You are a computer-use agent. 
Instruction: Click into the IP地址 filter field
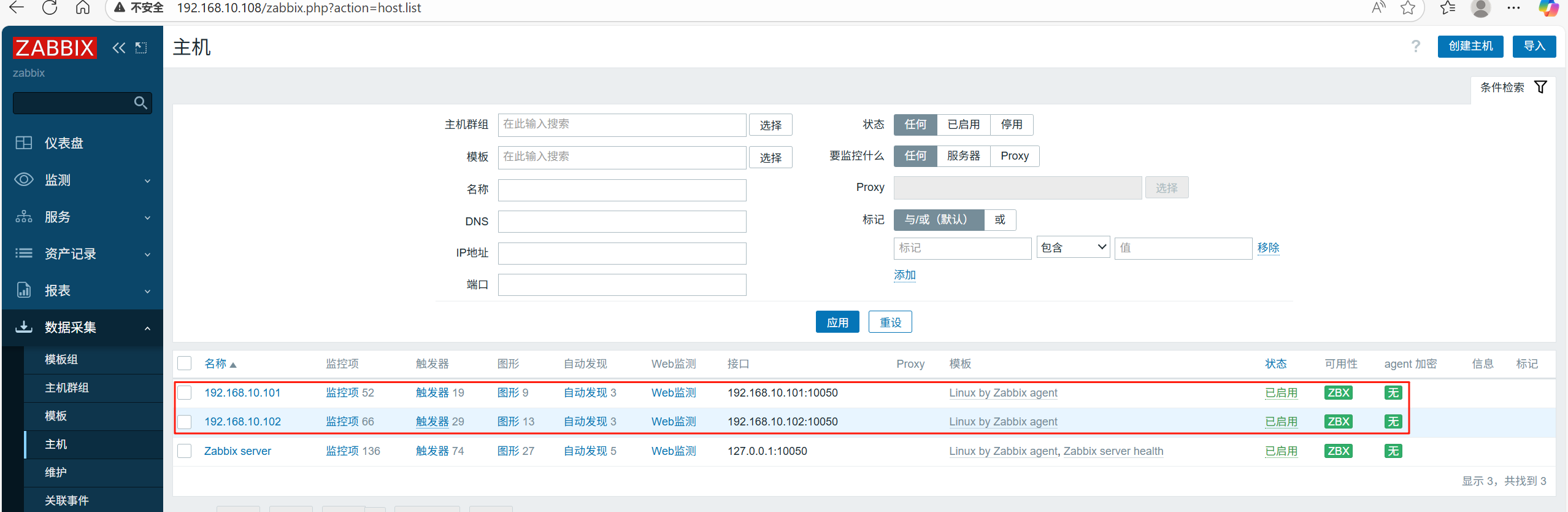(x=622, y=254)
